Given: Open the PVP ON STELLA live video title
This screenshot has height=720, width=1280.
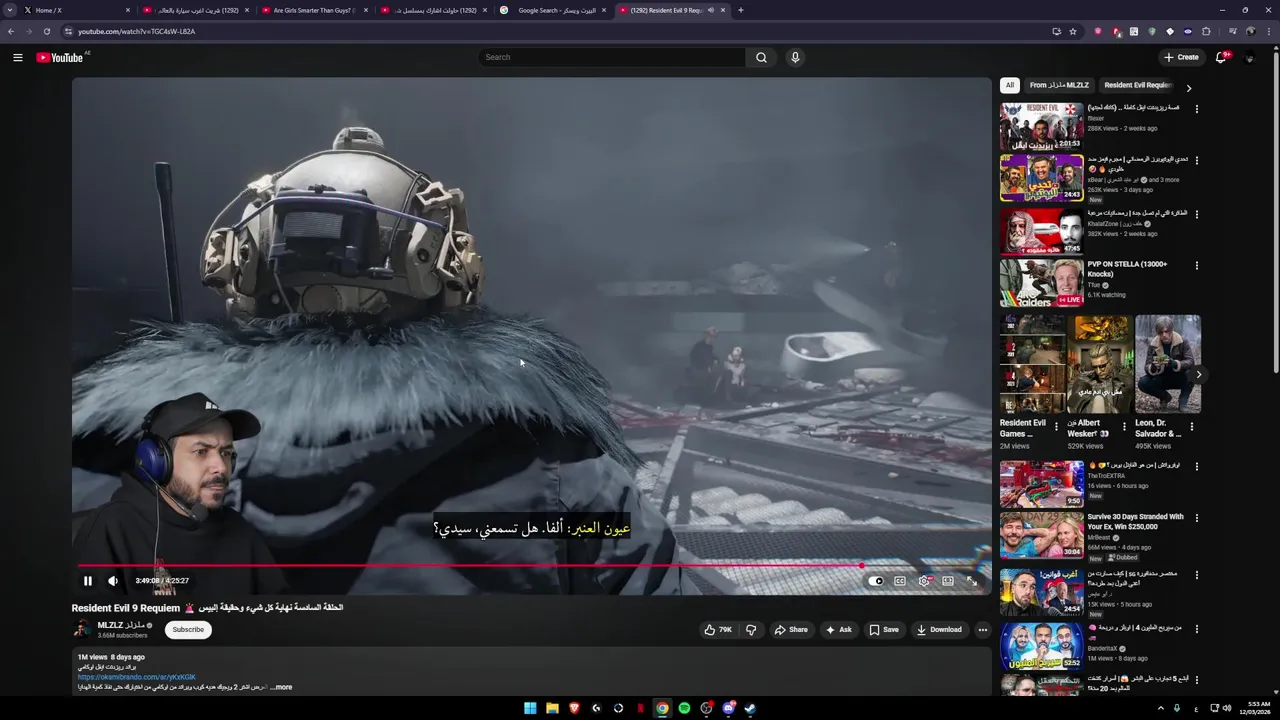Looking at the screenshot, I should [1127, 269].
